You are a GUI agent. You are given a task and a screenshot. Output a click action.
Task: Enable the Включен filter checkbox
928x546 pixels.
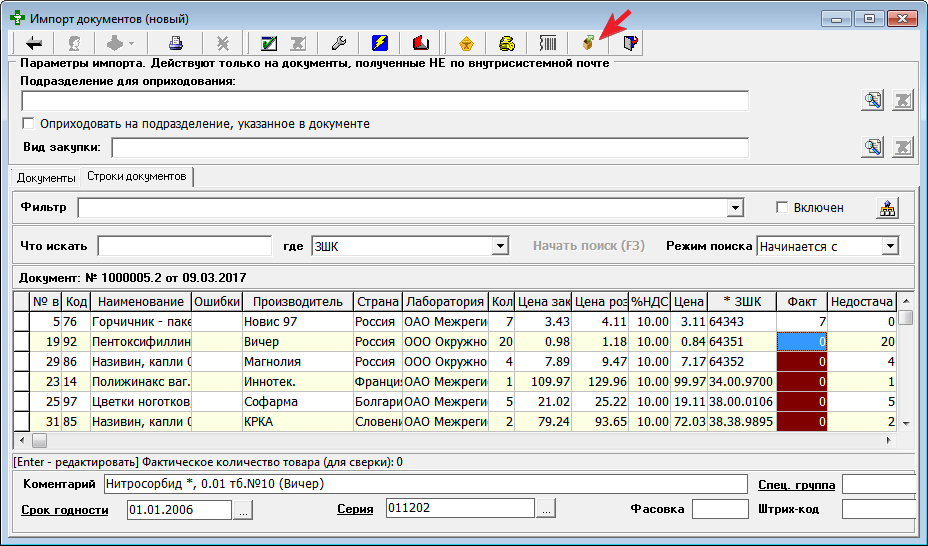point(783,208)
